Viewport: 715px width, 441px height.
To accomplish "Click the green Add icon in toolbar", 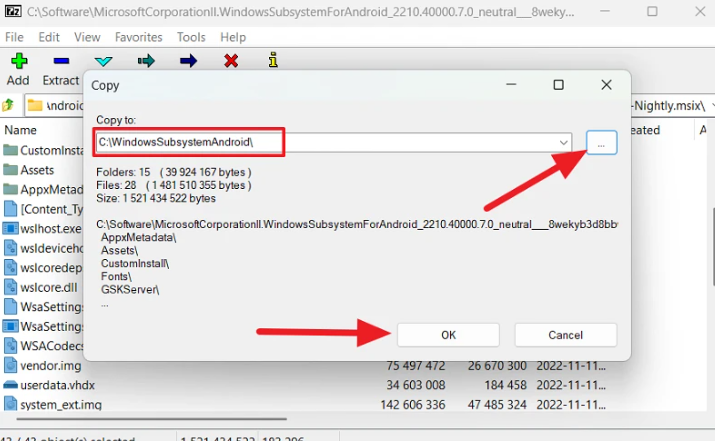I will pyautogui.click(x=19, y=61).
